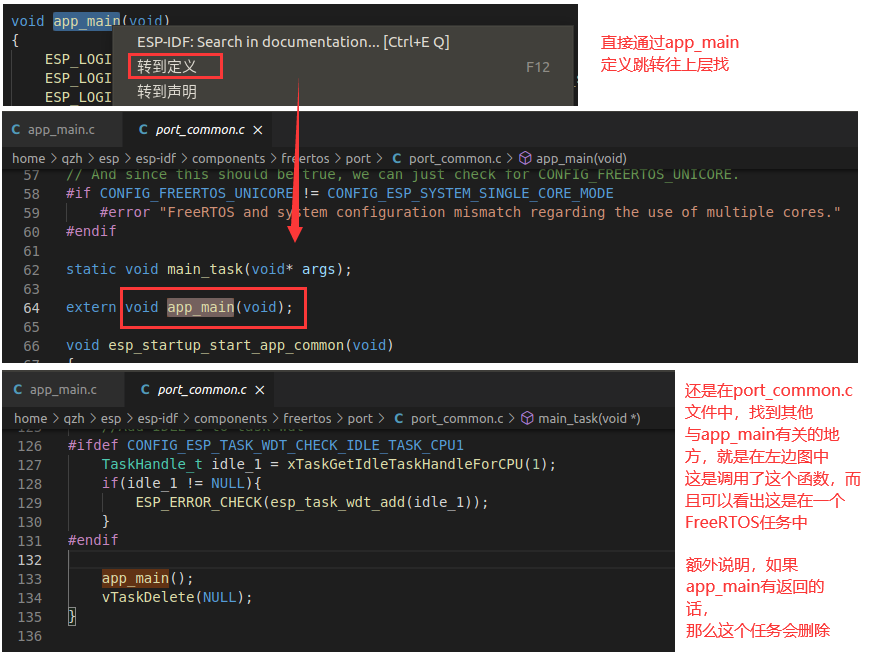Open components breadcrumb in editor showing line 133

pyautogui.click(x=231, y=419)
